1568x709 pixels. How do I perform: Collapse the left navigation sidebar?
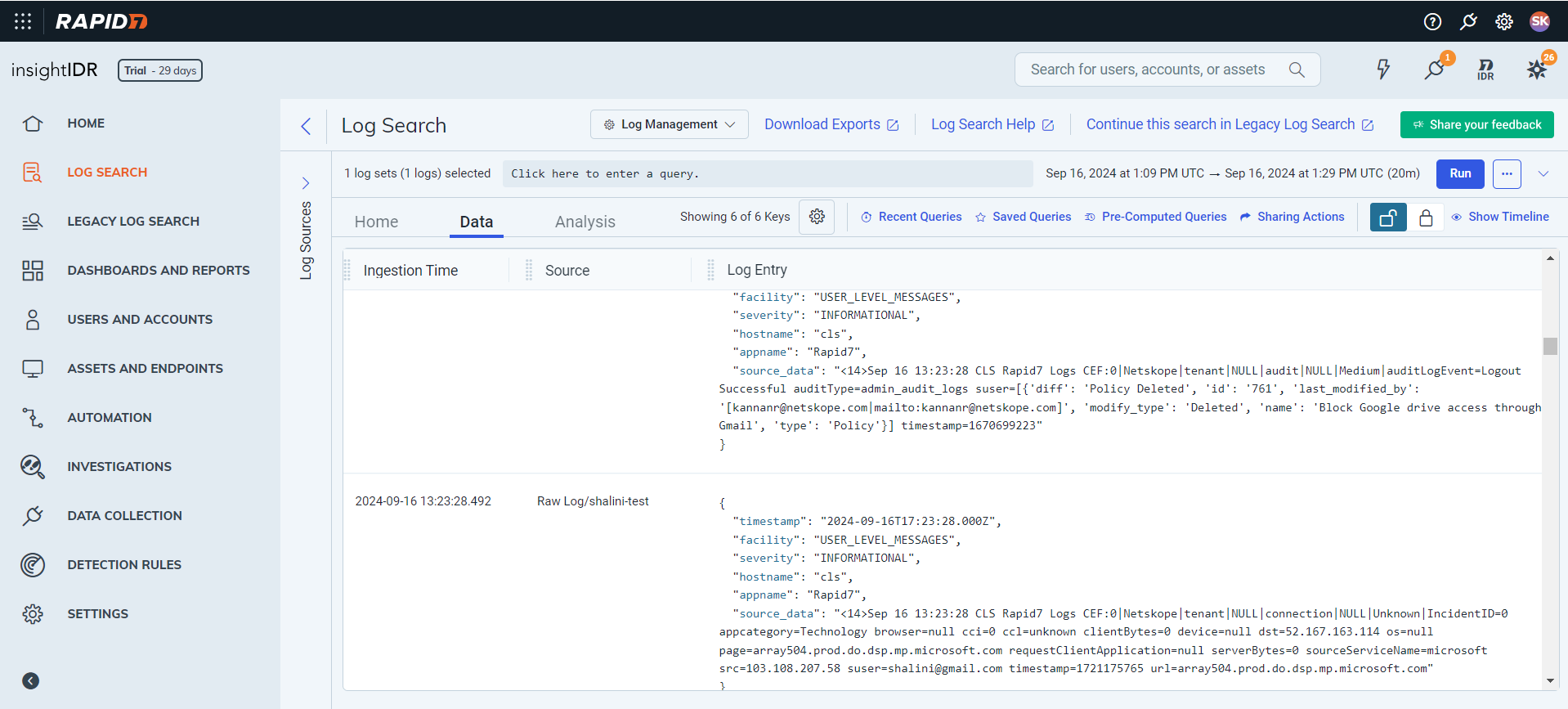coord(31,681)
